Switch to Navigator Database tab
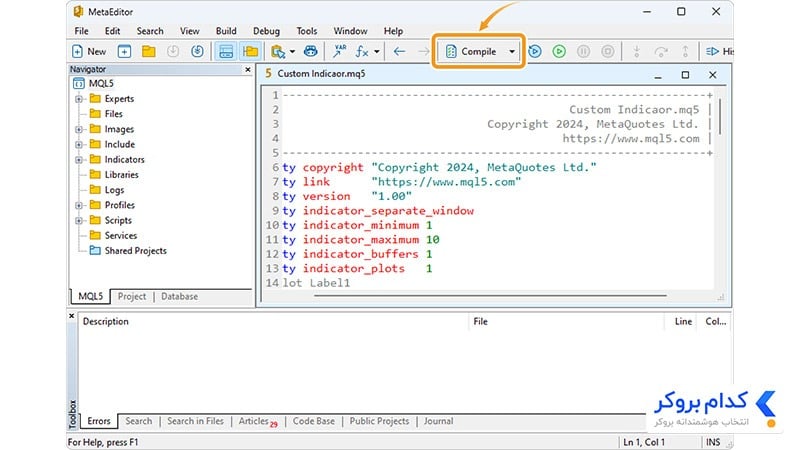 click(x=180, y=296)
